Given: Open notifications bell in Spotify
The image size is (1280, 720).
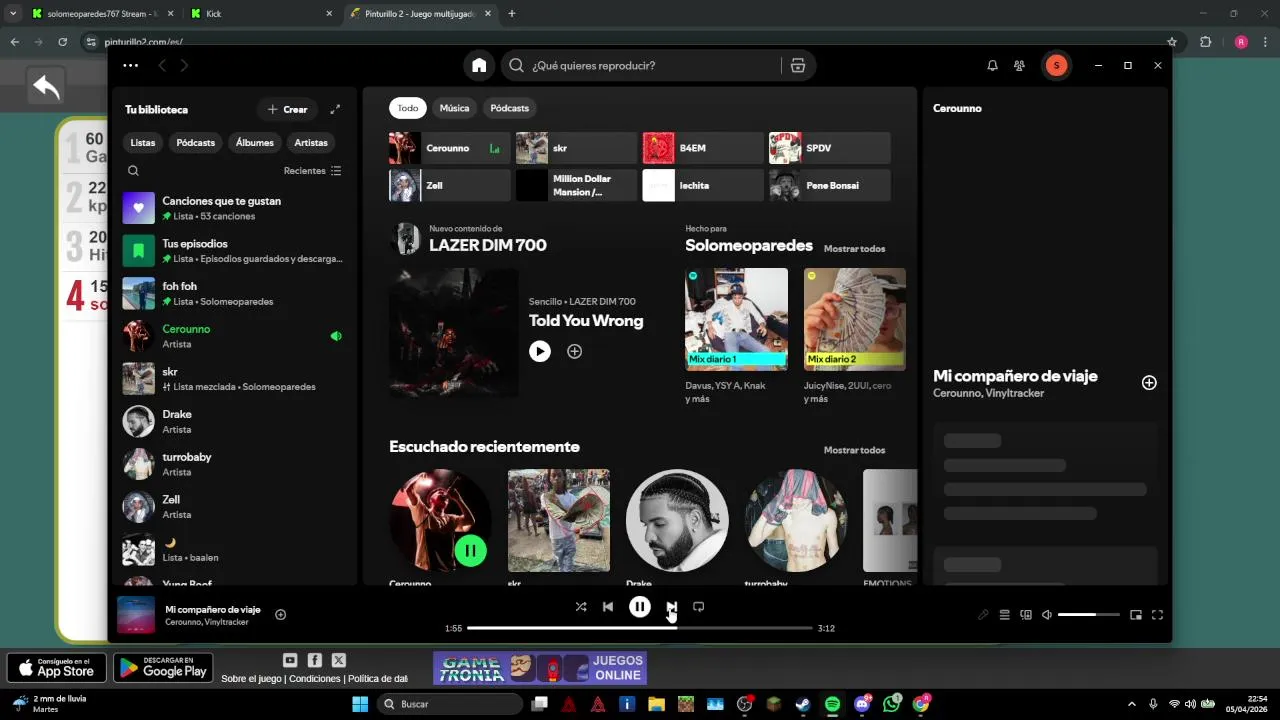Looking at the screenshot, I should pos(992,65).
